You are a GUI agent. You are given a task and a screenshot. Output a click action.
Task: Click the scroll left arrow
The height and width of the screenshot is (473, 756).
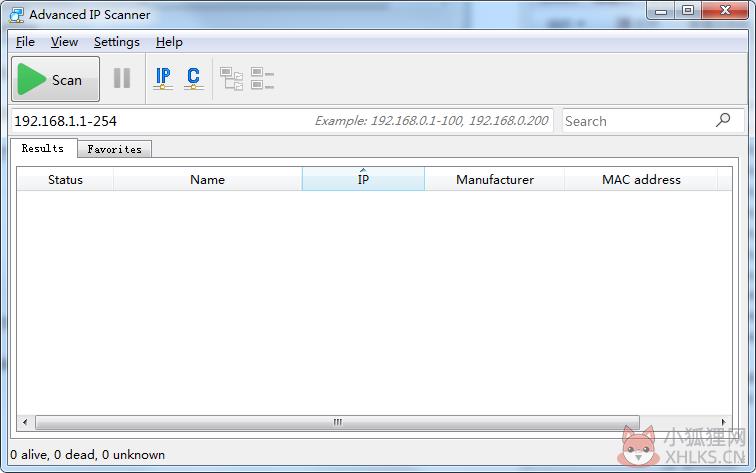click(x=25, y=422)
